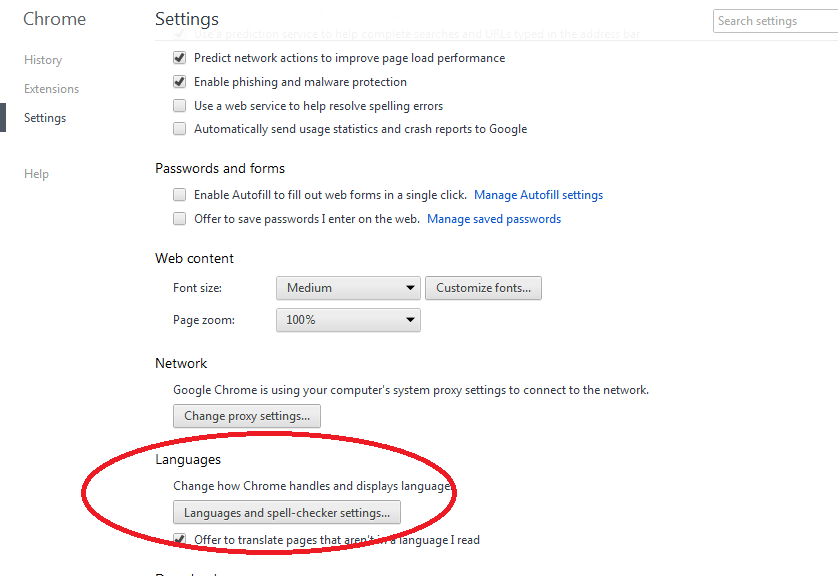This screenshot has height=576, width=838.
Task: Uncheck Predict network actions checkbox
Action: tap(180, 58)
